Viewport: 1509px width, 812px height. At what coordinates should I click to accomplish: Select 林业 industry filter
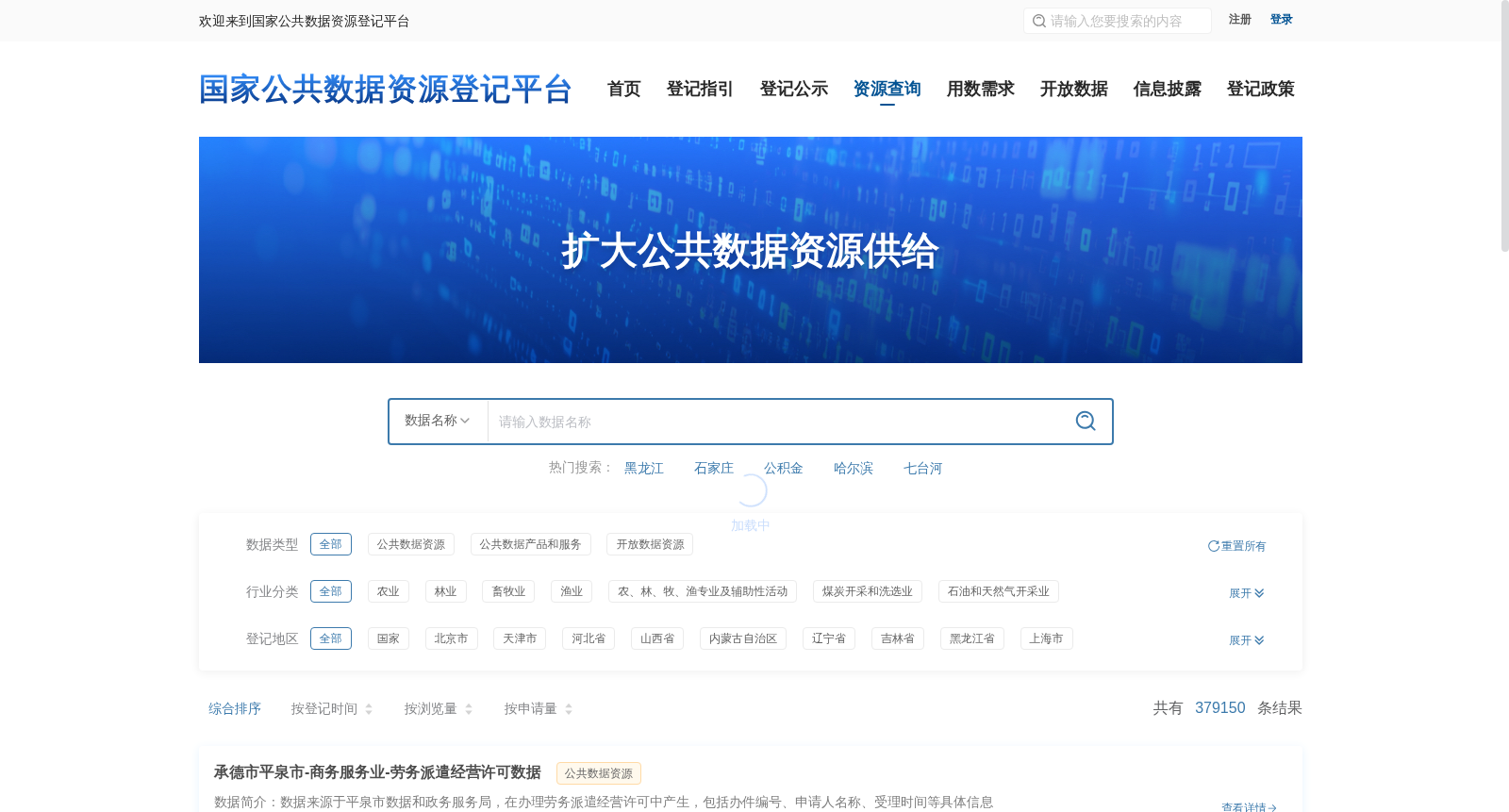point(446,591)
